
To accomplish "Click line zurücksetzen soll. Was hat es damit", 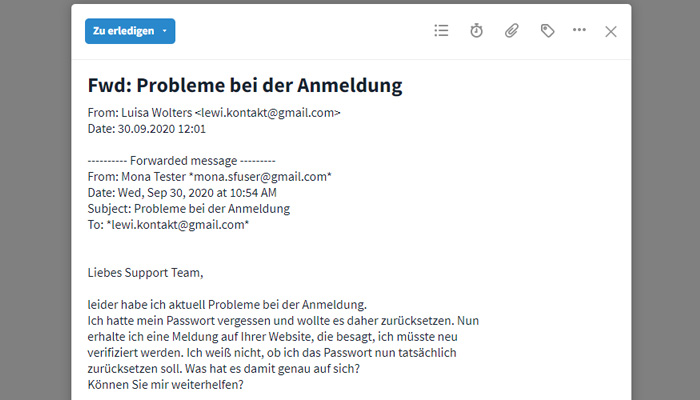I will [x=223, y=369].
